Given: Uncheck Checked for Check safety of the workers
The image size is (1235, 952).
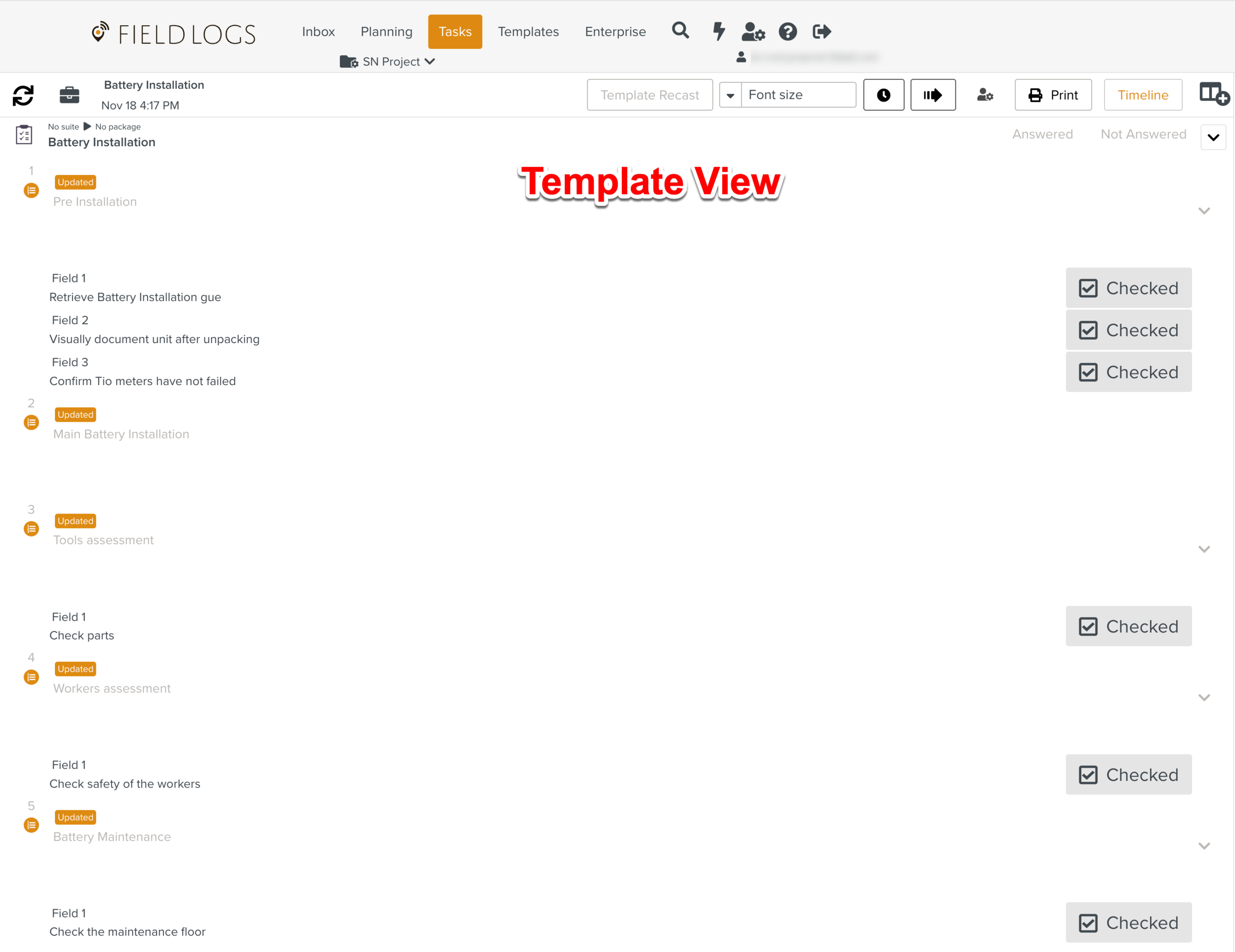Looking at the screenshot, I should pyautogui.click(x=1128, y=775).
